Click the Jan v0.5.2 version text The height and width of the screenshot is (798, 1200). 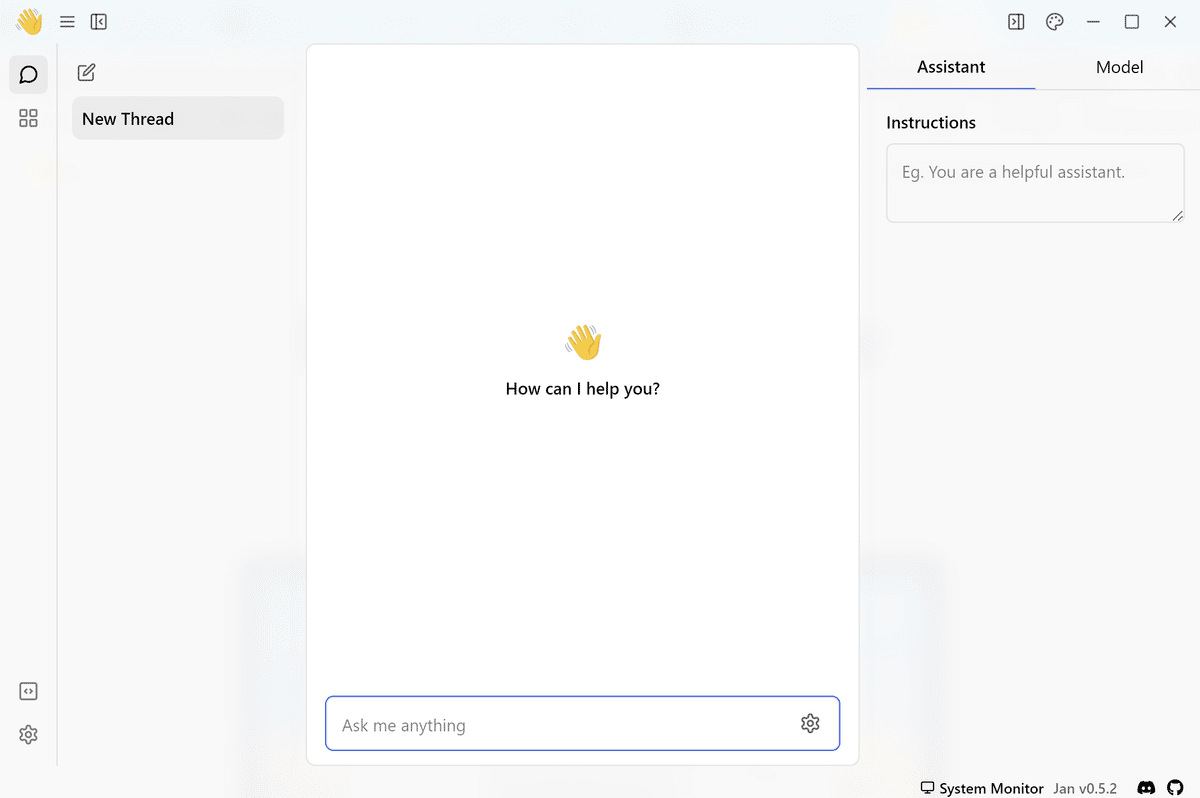pos(1085,788)
